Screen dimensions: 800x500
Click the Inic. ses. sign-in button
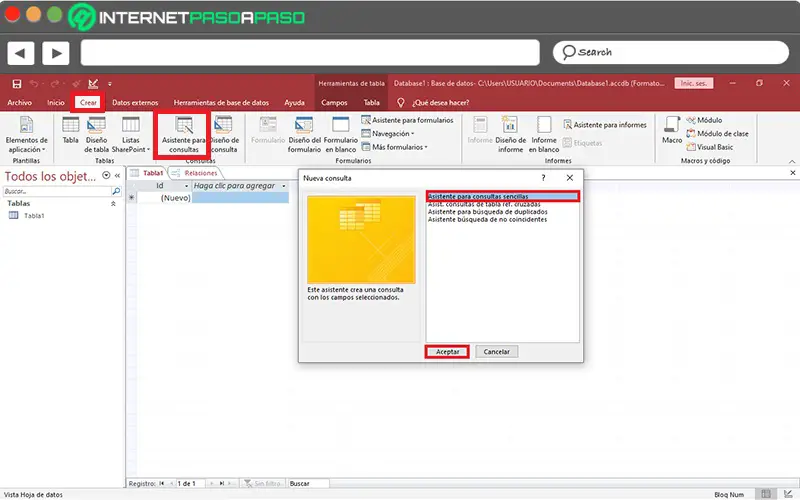(x=694, y=83)
